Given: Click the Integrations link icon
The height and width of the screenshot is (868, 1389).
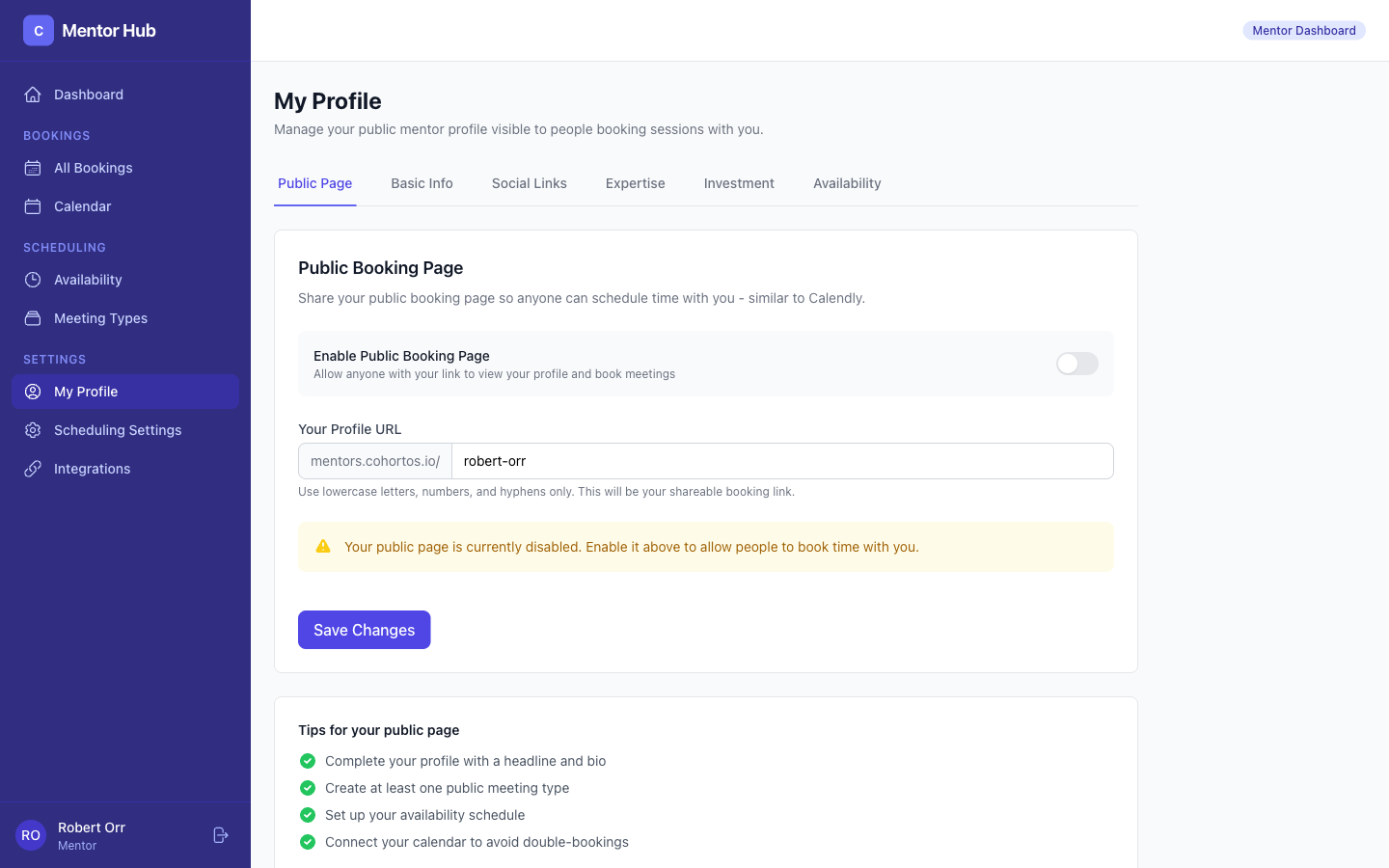Looking at the screenshot, I should (x=33, y=469).
